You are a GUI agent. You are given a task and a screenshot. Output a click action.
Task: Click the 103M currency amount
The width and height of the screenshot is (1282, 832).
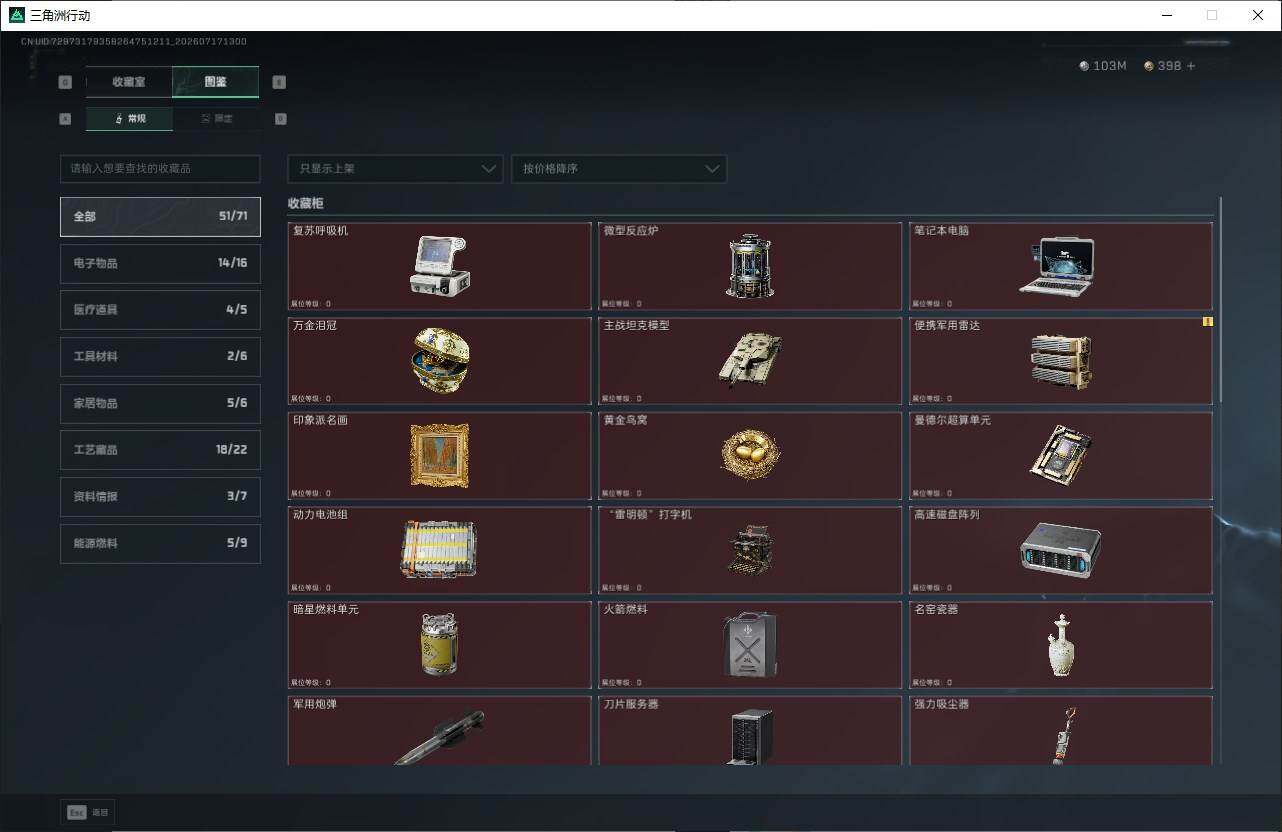(x=1110, y=66)
